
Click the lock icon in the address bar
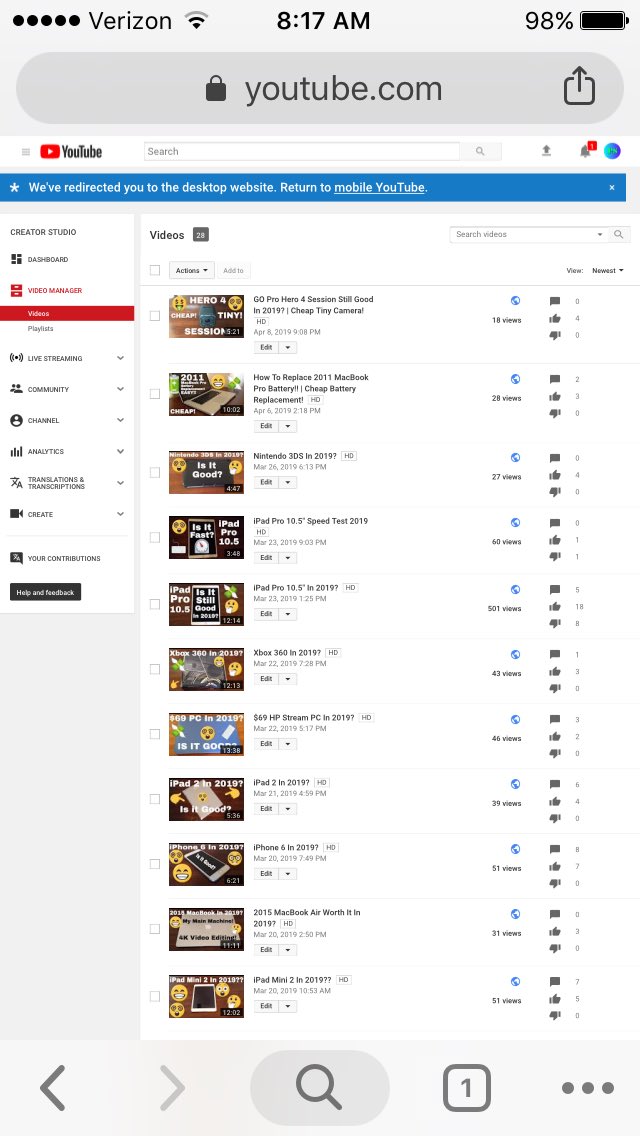pyautogui.click(x=216, y=90)
